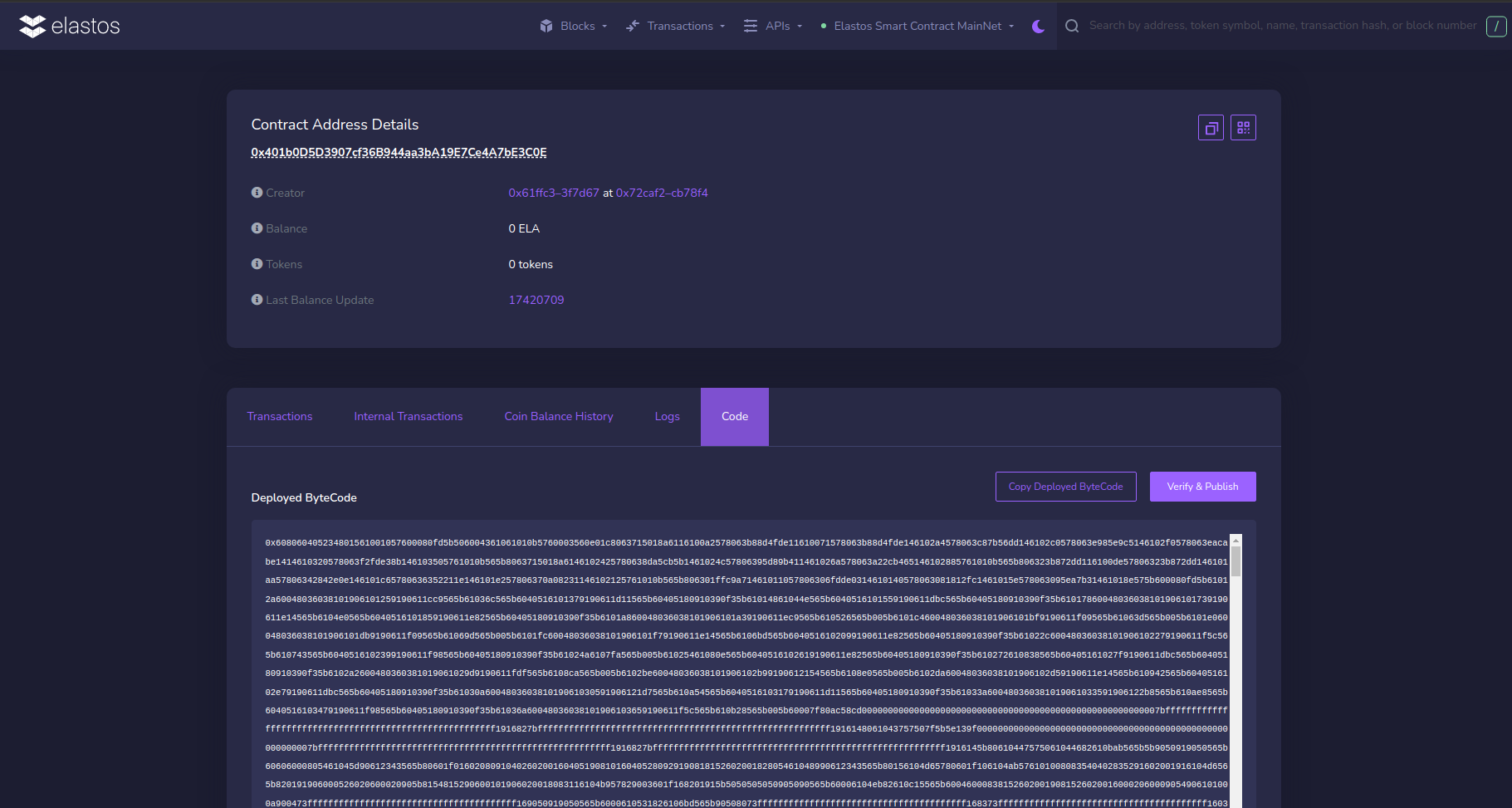Switch to the Coin Balance History tab
Image resolution: width=1512 pixels, height=808 pixels.
pos(558,417)
